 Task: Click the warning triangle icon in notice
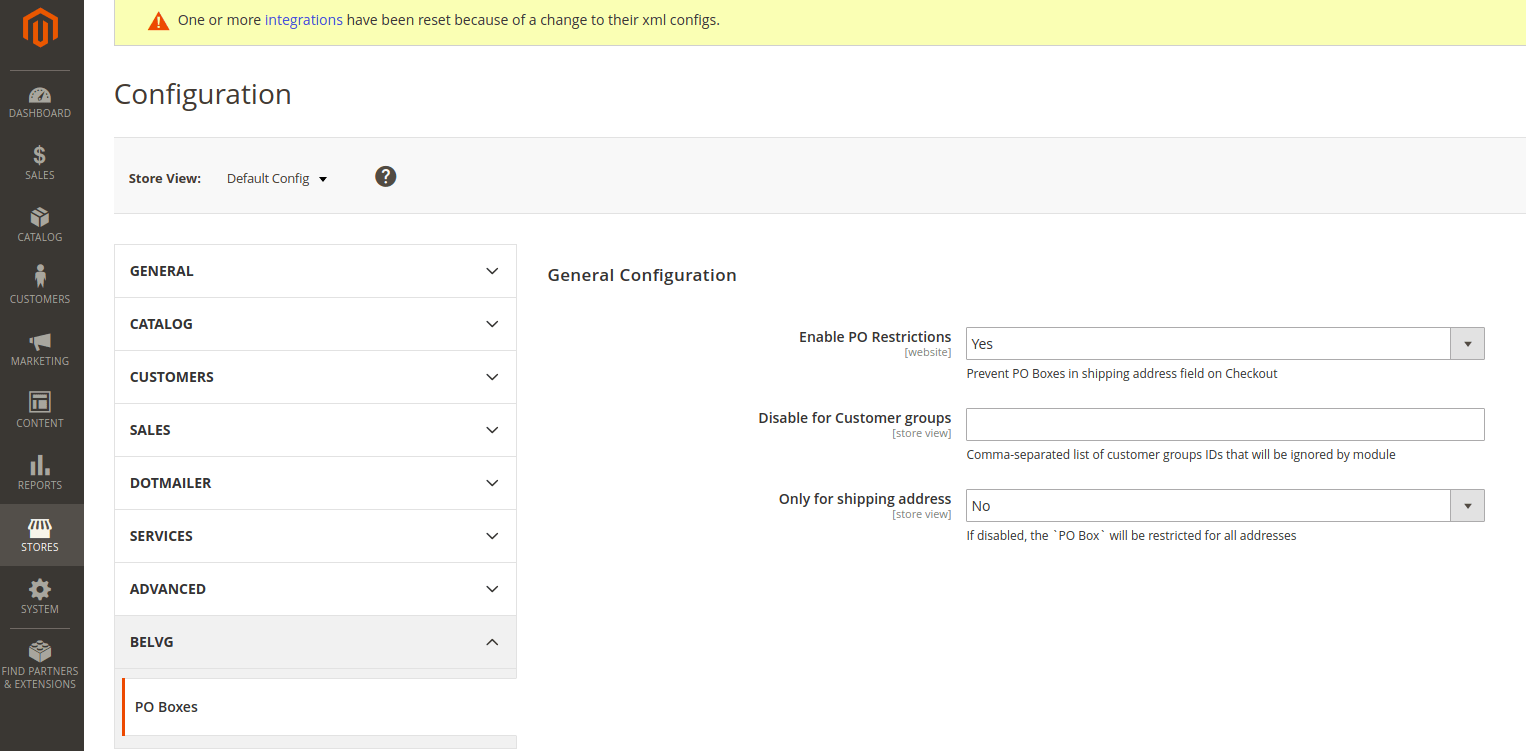click(x=158, y=20)
